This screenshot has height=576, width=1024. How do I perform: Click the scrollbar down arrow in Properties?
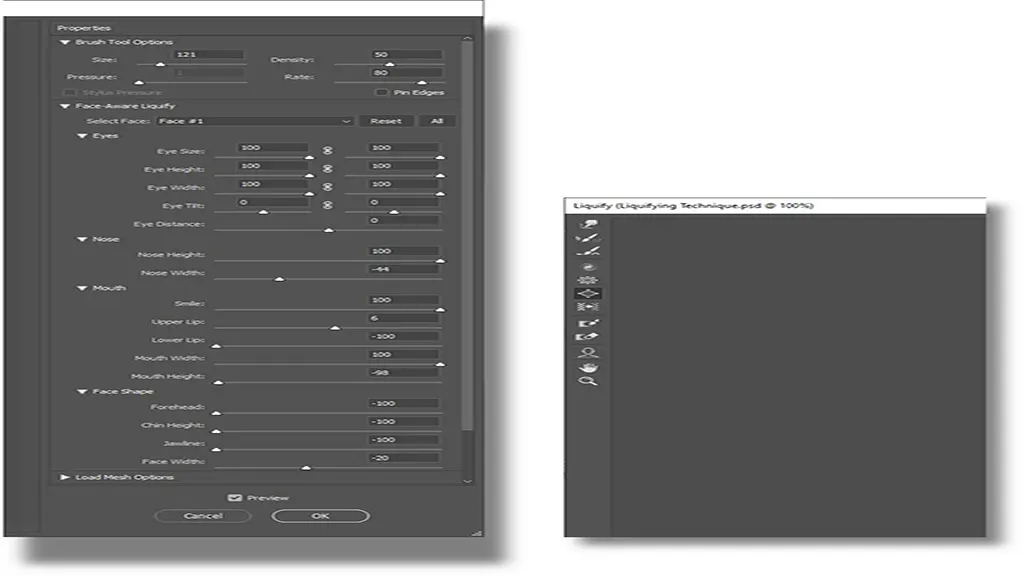coord(467,481)
